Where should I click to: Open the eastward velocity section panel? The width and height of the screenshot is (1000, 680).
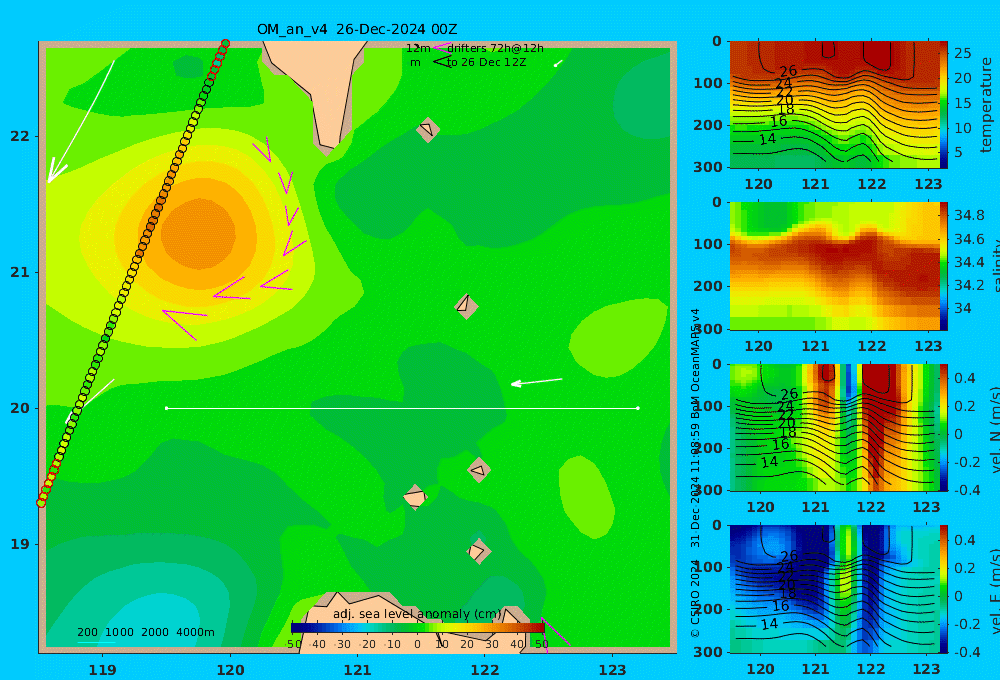(835, 589)
